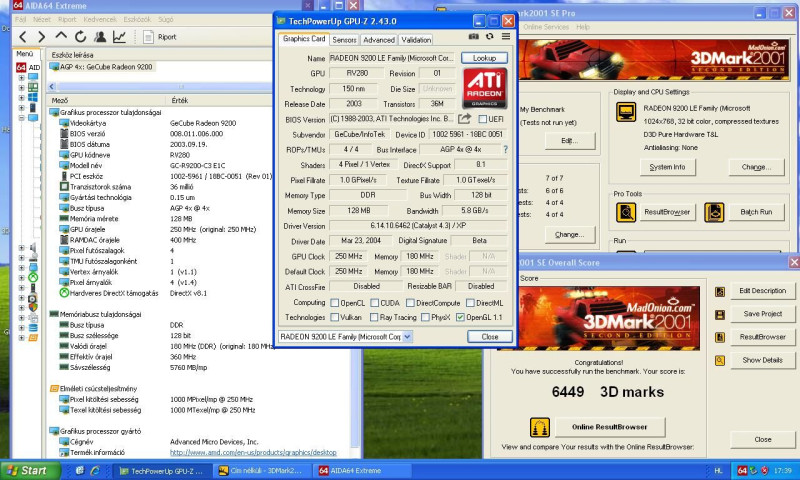Click the Pro Tools ResultBrowser magnifier icon

pos(626,212)
